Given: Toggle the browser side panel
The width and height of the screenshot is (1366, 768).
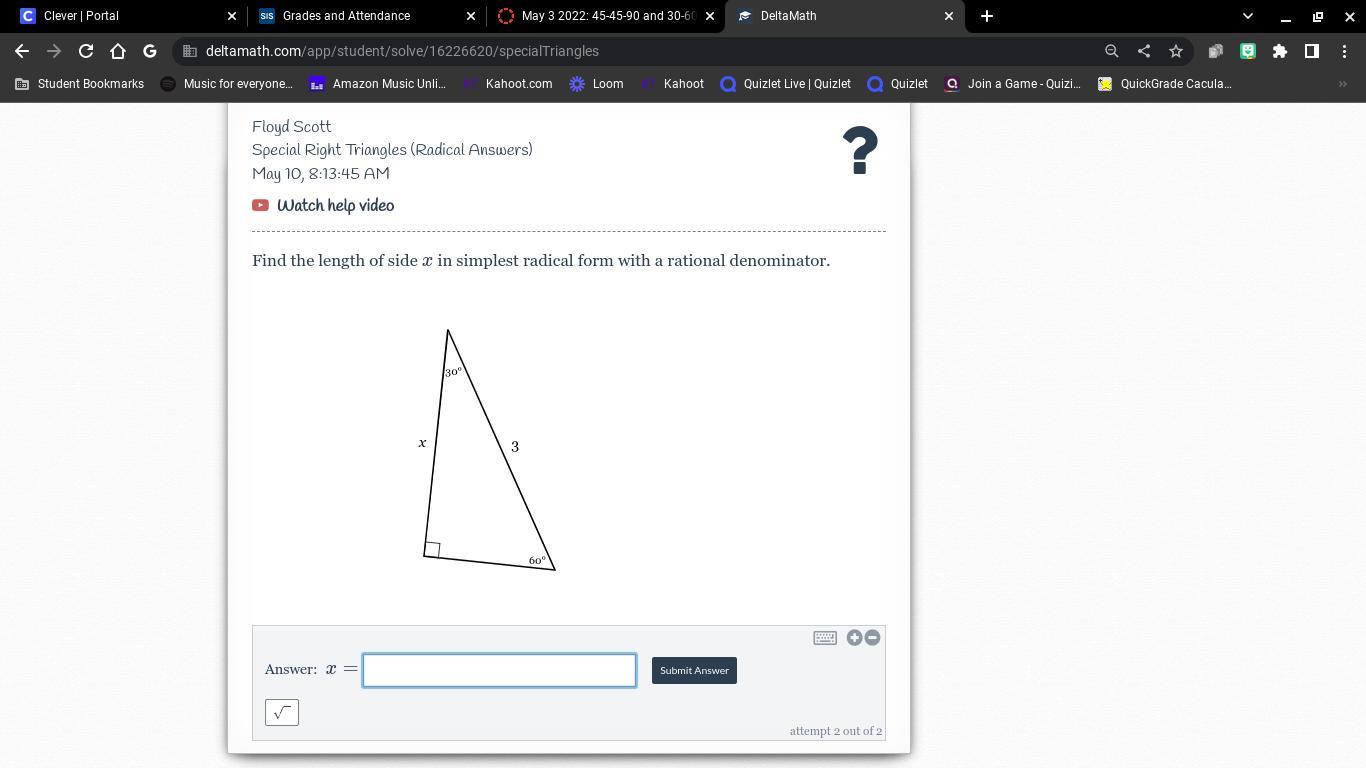Looking at the screenshot, I should 1311,51.
